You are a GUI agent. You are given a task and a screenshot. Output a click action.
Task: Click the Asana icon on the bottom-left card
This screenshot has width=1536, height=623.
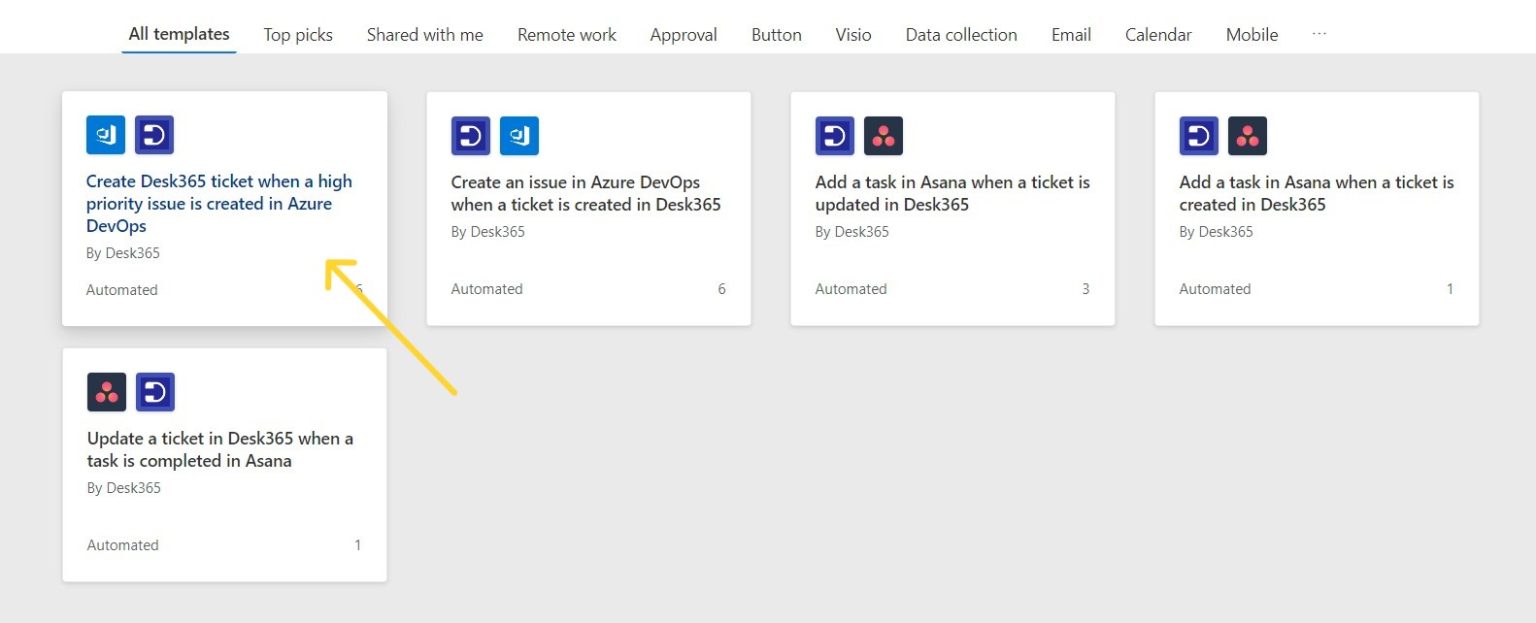coord(106,391)
